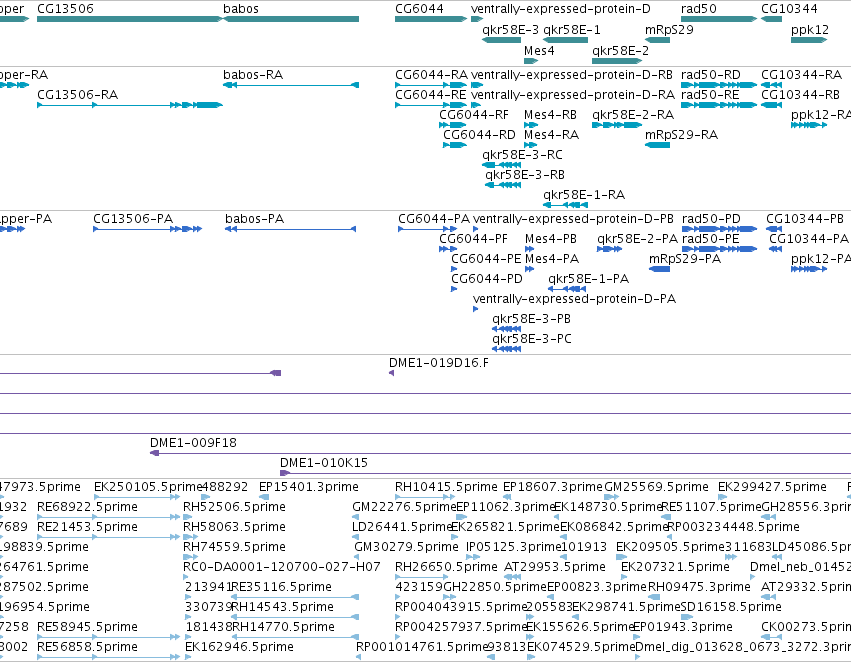The height and width of the screenshot is (662, 851).
Task: Select the CG6044-PD protein label
Action: pos(487,279)
